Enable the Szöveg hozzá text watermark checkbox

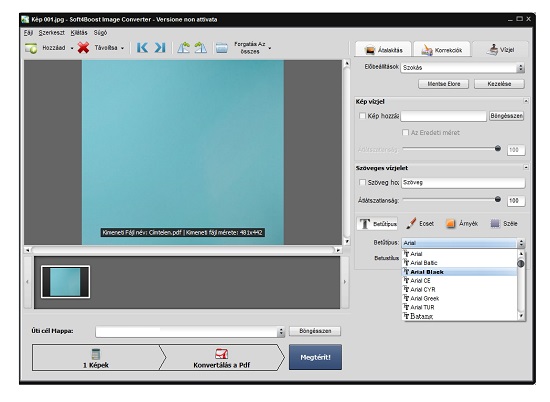pos(362,182)
